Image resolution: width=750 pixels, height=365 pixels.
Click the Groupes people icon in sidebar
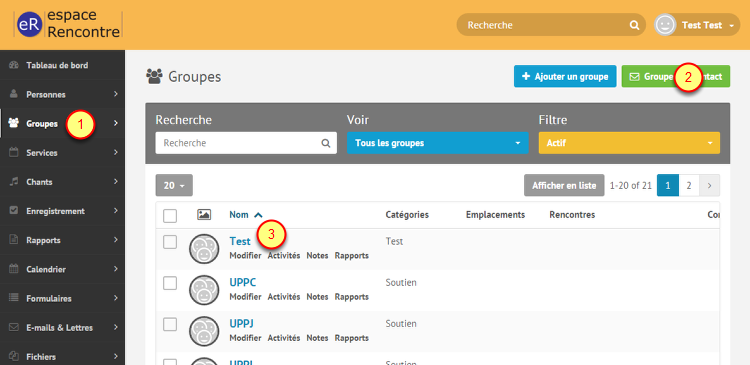(x=13, y=123)
